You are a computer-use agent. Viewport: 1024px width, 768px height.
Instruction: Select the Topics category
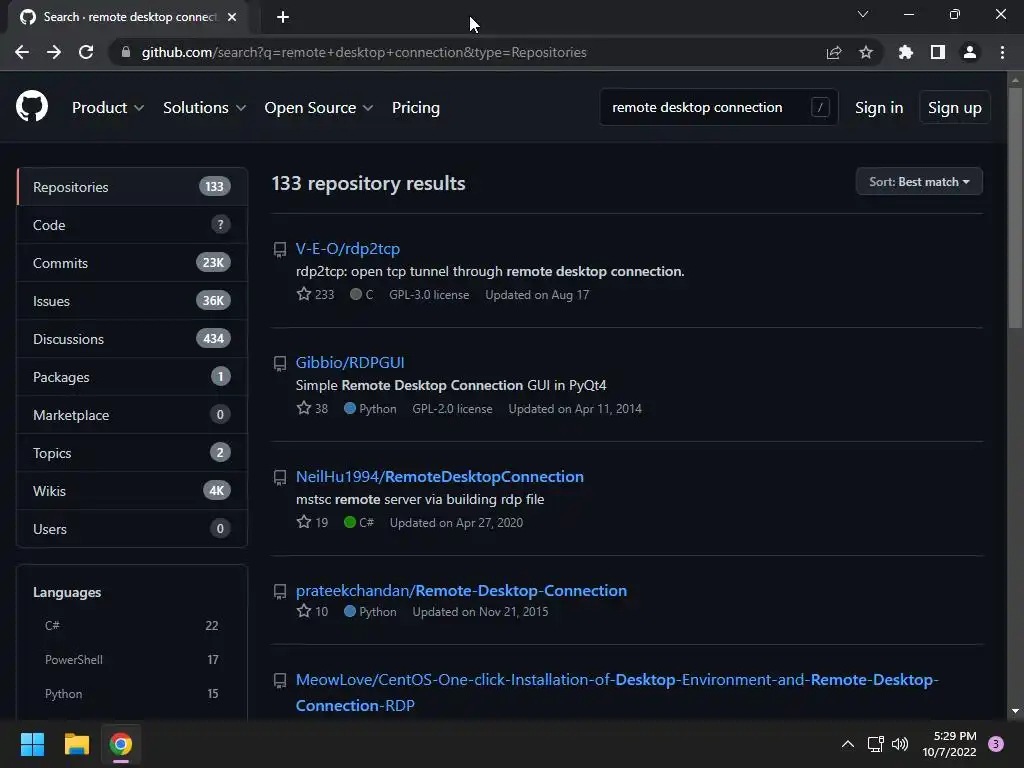[132, 453]
